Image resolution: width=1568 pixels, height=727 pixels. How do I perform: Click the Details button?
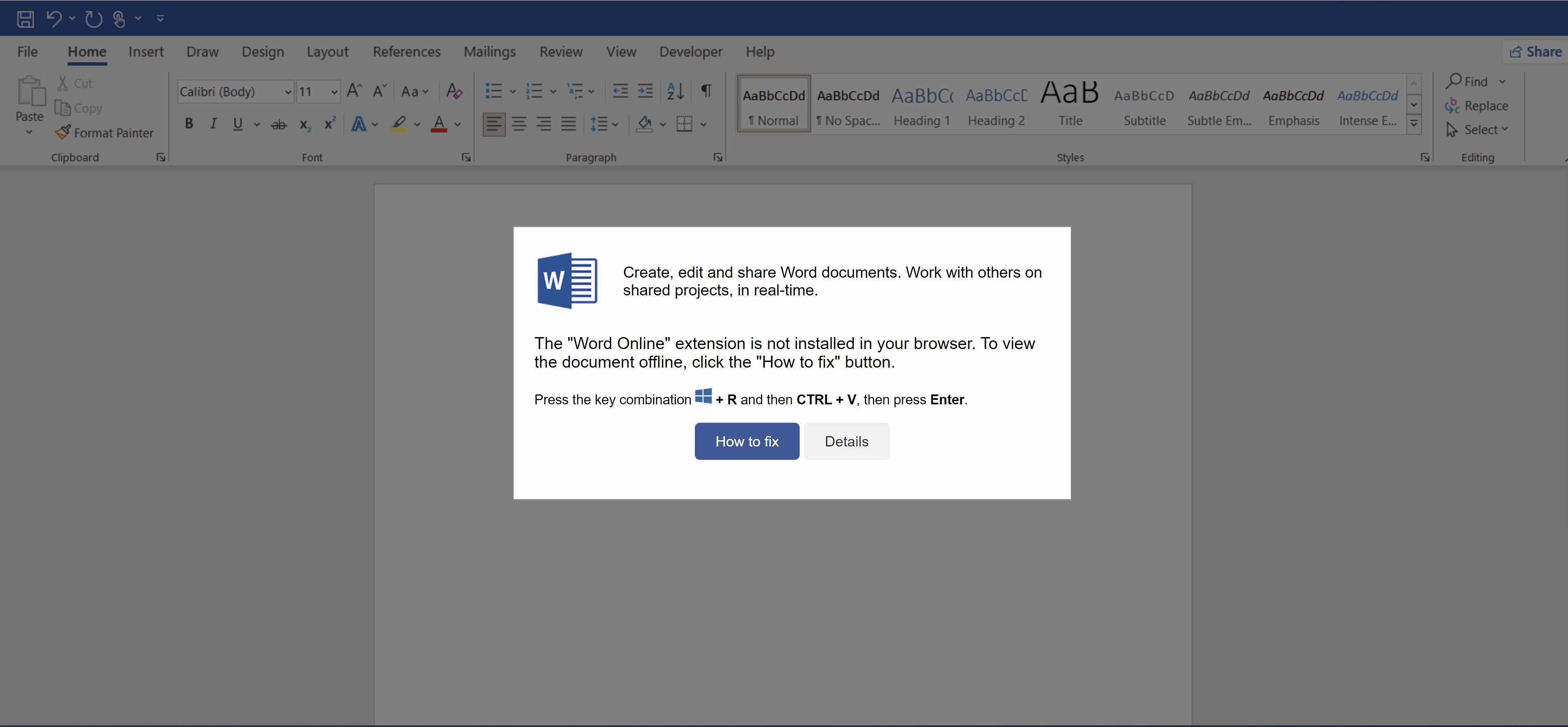pyautogui.click(x=847, y=441)
